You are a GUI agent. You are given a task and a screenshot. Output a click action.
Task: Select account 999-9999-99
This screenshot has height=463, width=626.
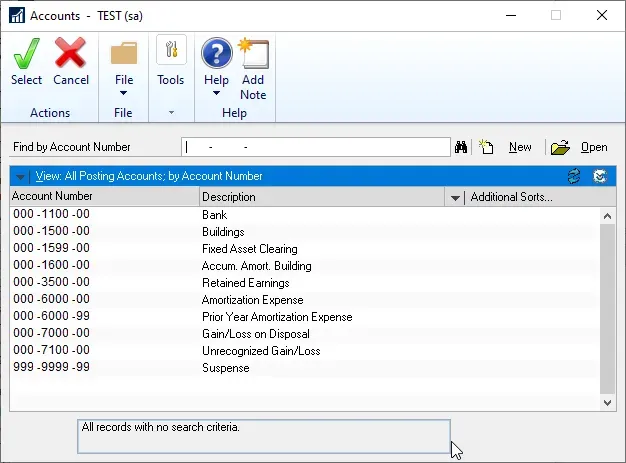(51, 367)
